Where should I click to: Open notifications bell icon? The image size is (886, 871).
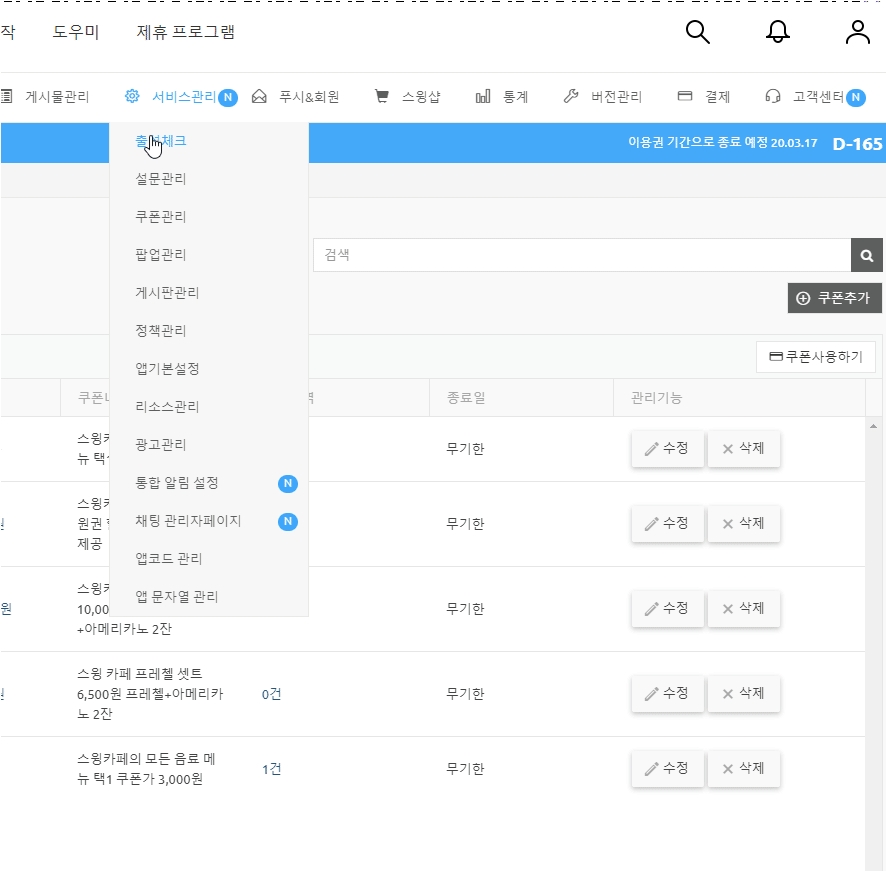pyautogui.click(x=777, y=32)
